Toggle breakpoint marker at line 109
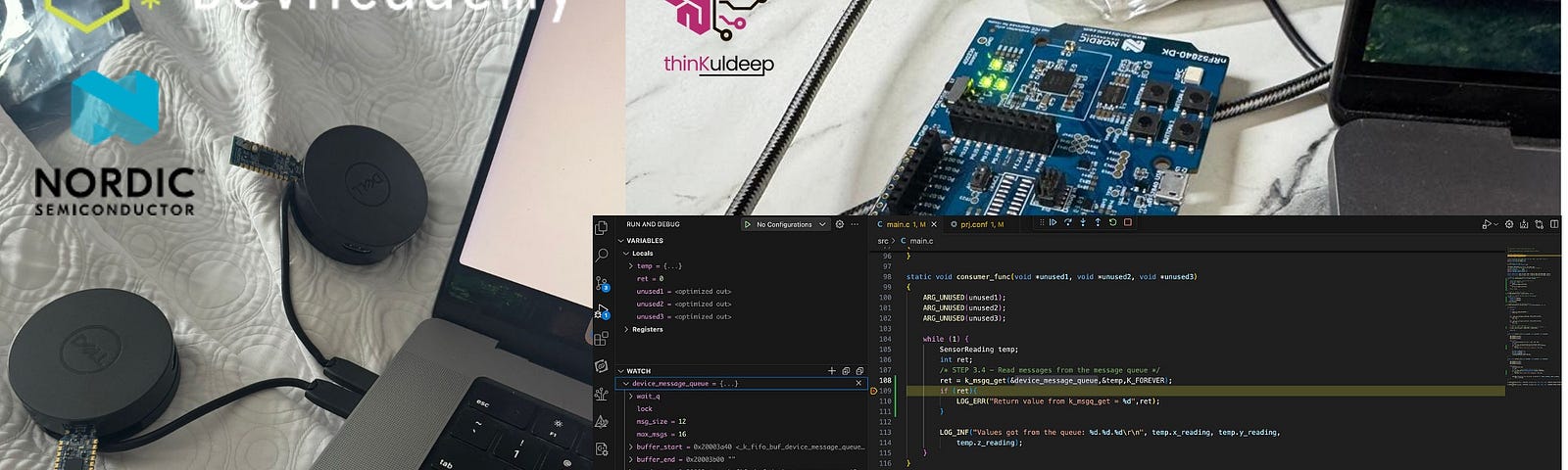Screen dimensions: 1568x470 click(873, 391)
